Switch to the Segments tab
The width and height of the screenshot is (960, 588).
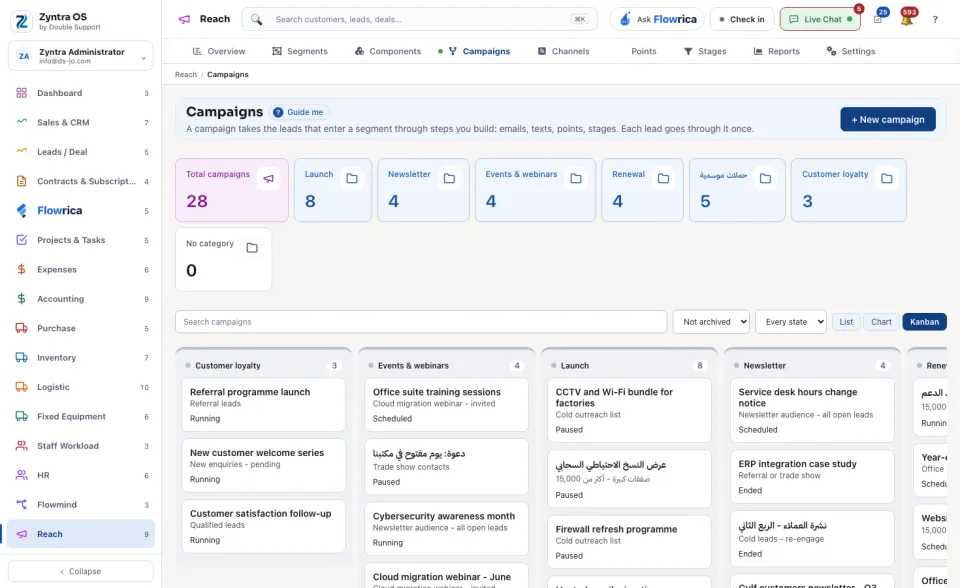coord(300,51)
